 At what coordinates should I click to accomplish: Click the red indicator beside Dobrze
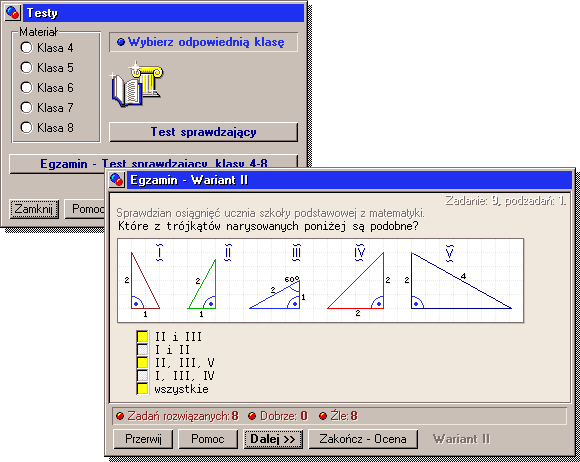(252, 416)
